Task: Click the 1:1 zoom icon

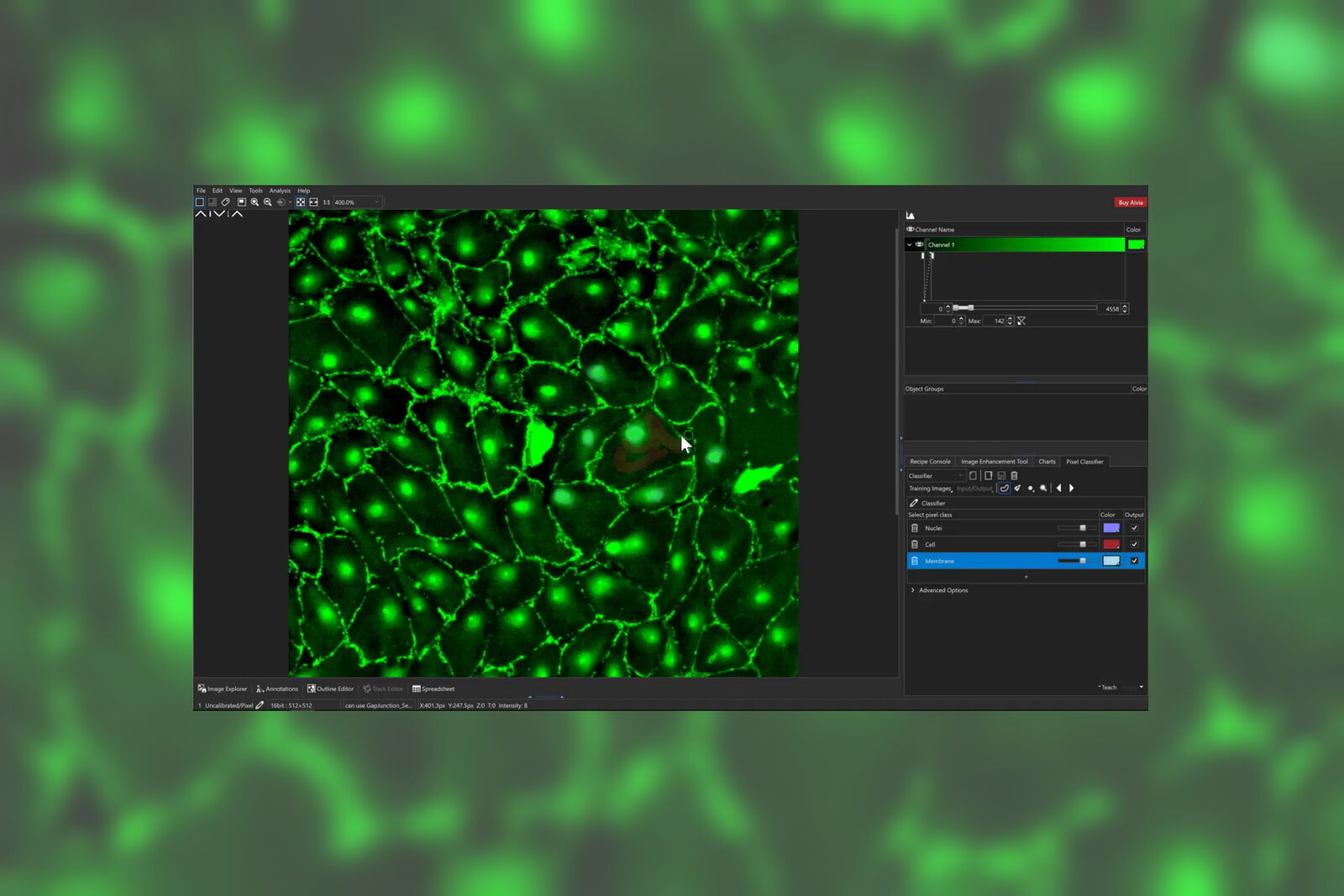Action: pos(328,202)
